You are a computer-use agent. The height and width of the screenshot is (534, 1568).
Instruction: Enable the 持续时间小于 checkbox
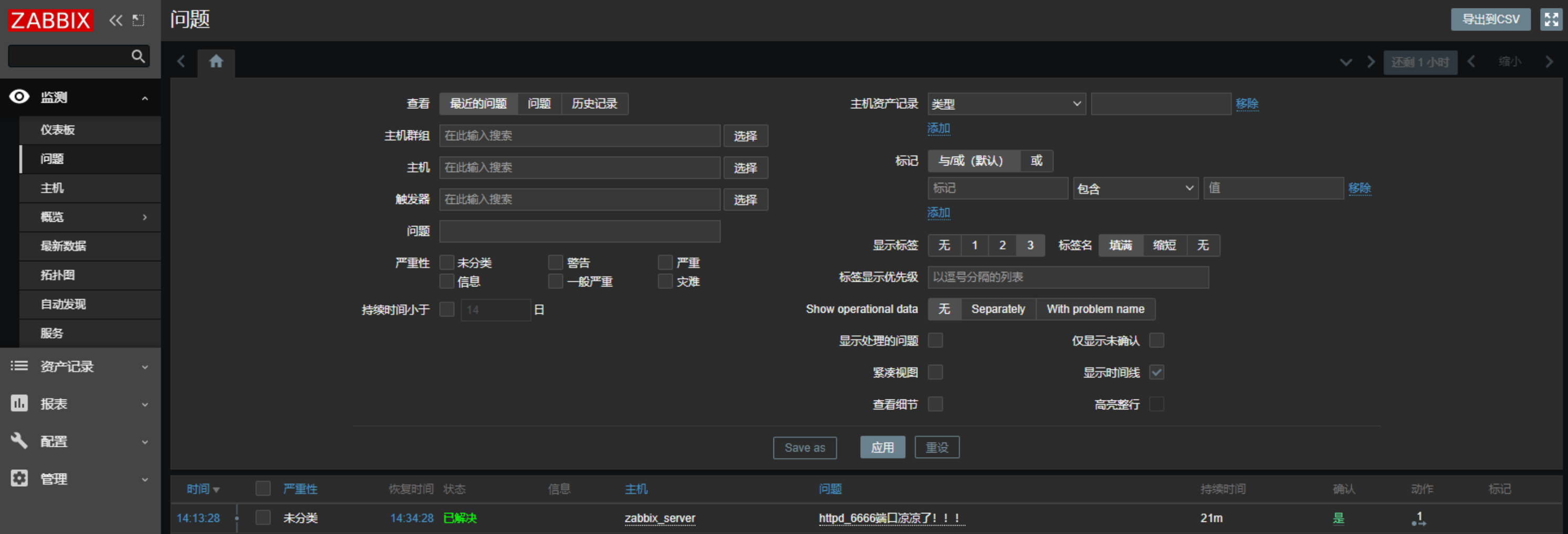pyautogui.click(x=447, y=309)
